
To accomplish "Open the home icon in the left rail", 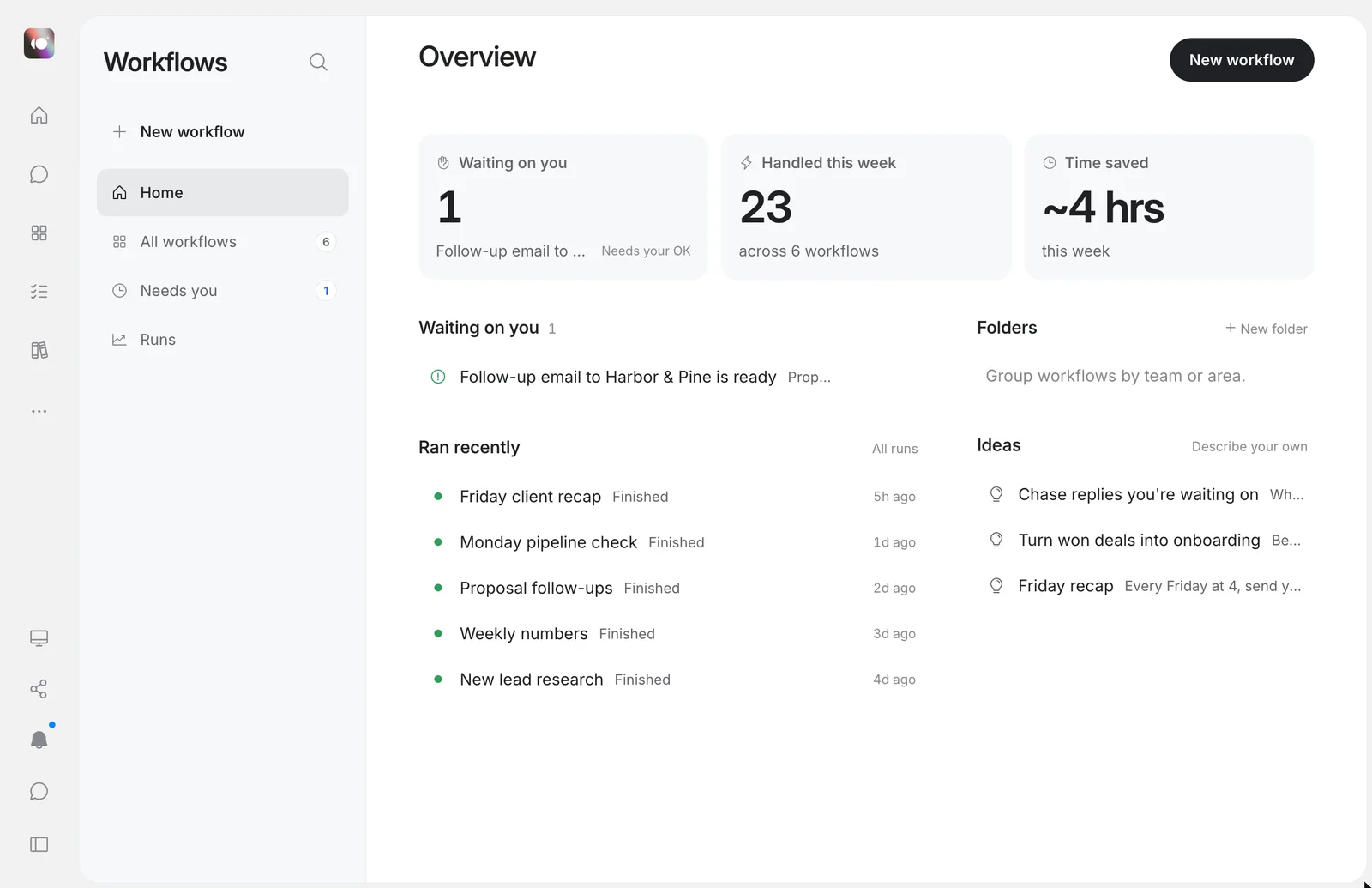I will click(x=39, y=115).
